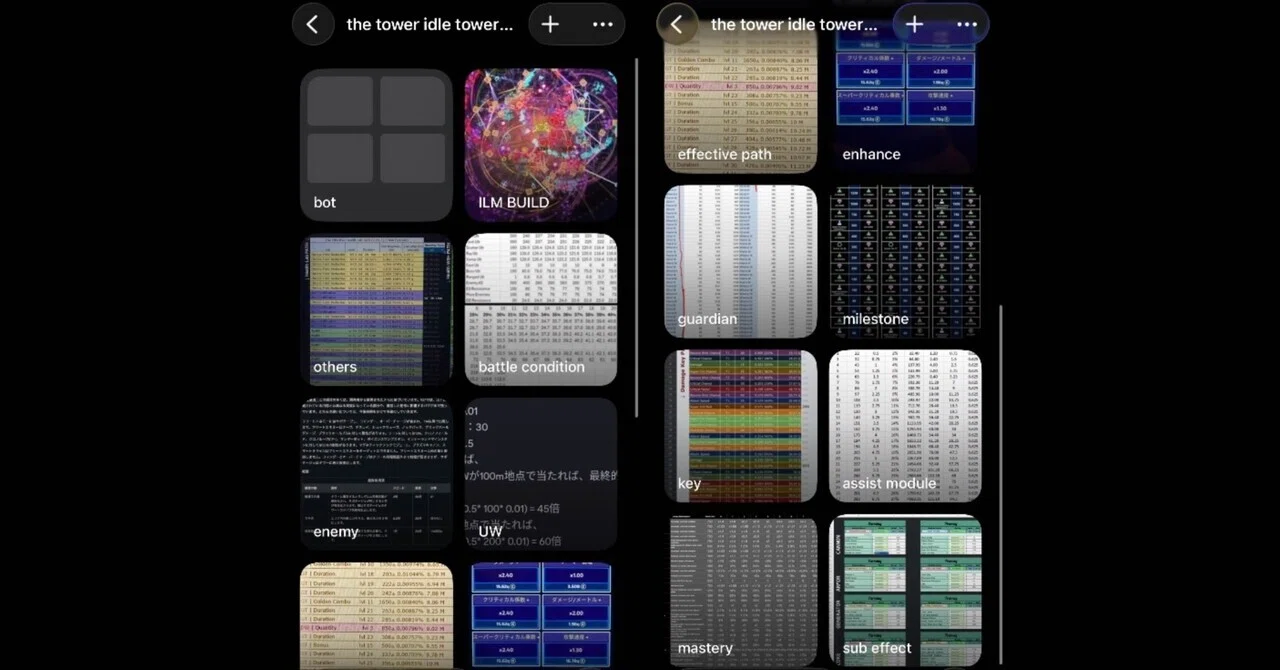Open the sub effect album
The height and width of the screenshot is (670, 1280).
(905, 590)
